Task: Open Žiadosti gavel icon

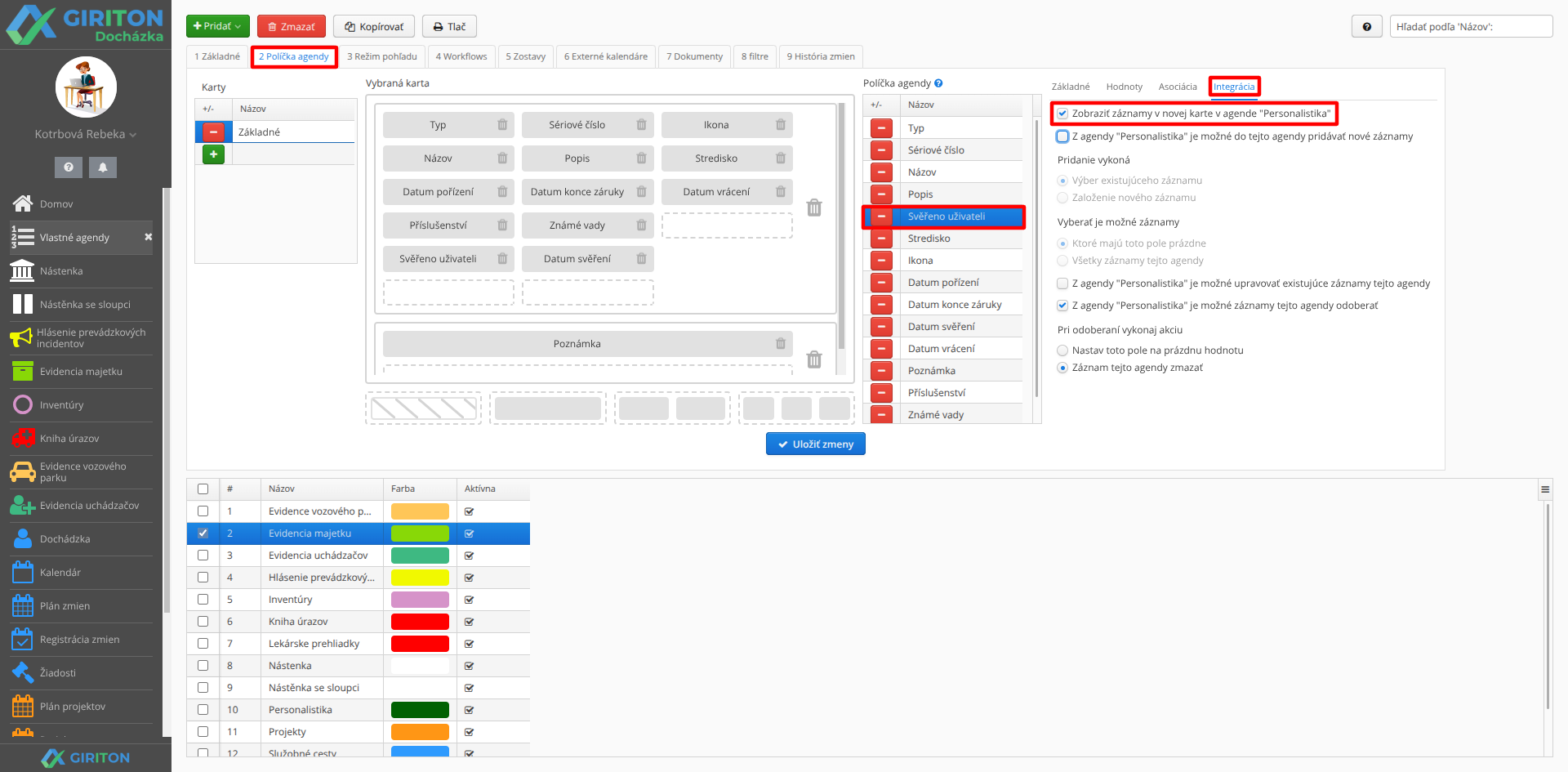Action: coord(23,672)
